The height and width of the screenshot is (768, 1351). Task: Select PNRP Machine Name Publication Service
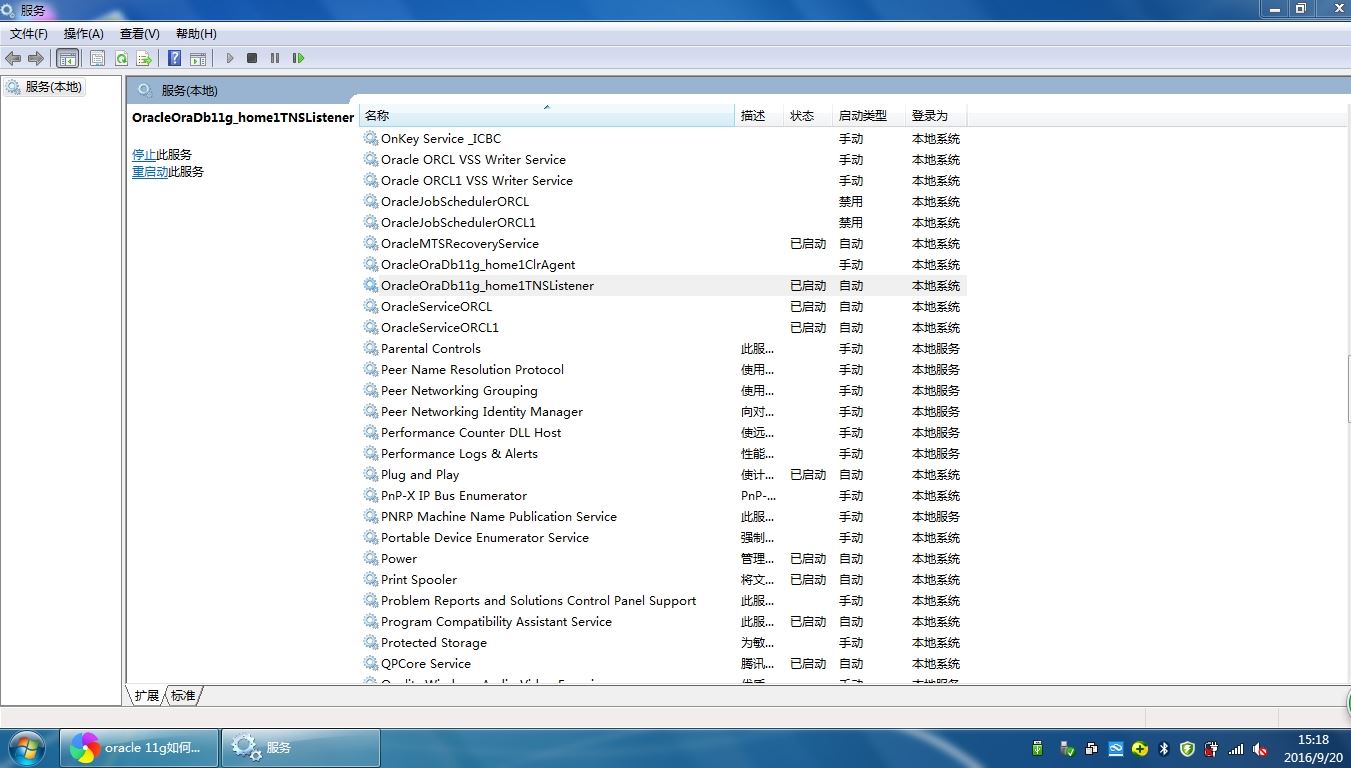tap(664, 517)
